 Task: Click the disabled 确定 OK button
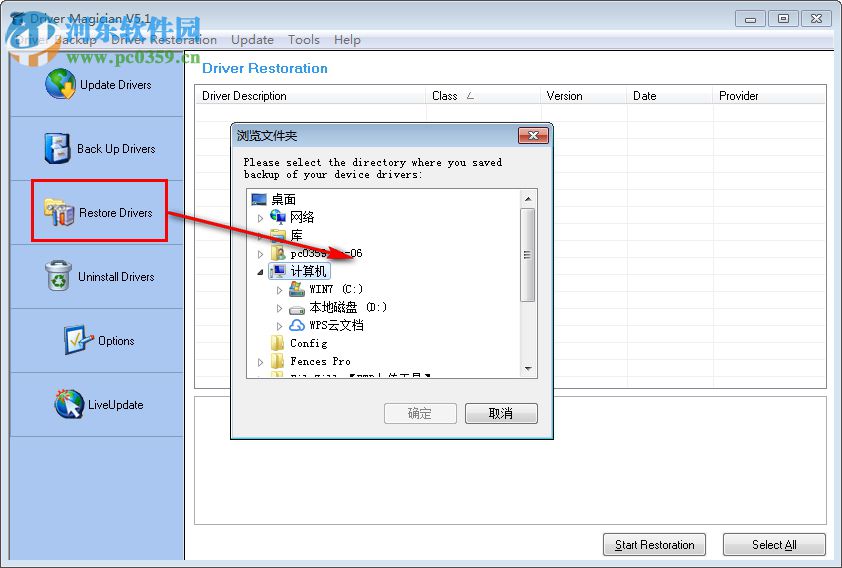tap(420, 413)
